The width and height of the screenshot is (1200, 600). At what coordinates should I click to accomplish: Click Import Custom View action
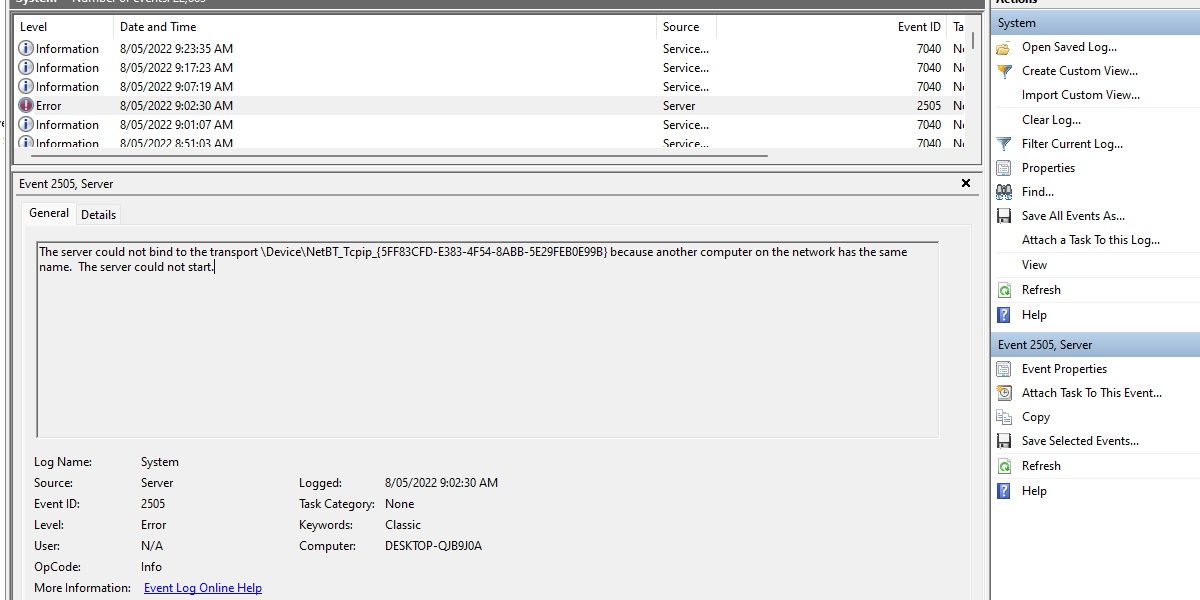[x=1081, y=95]
